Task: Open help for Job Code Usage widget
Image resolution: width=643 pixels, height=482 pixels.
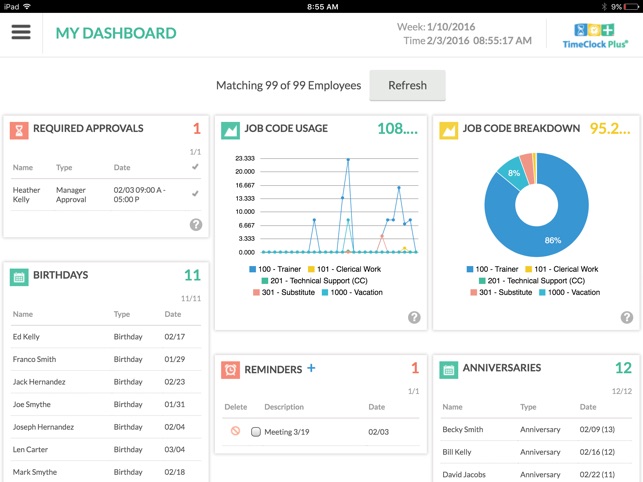Action: pyautogui.click(x=414, y=317)
